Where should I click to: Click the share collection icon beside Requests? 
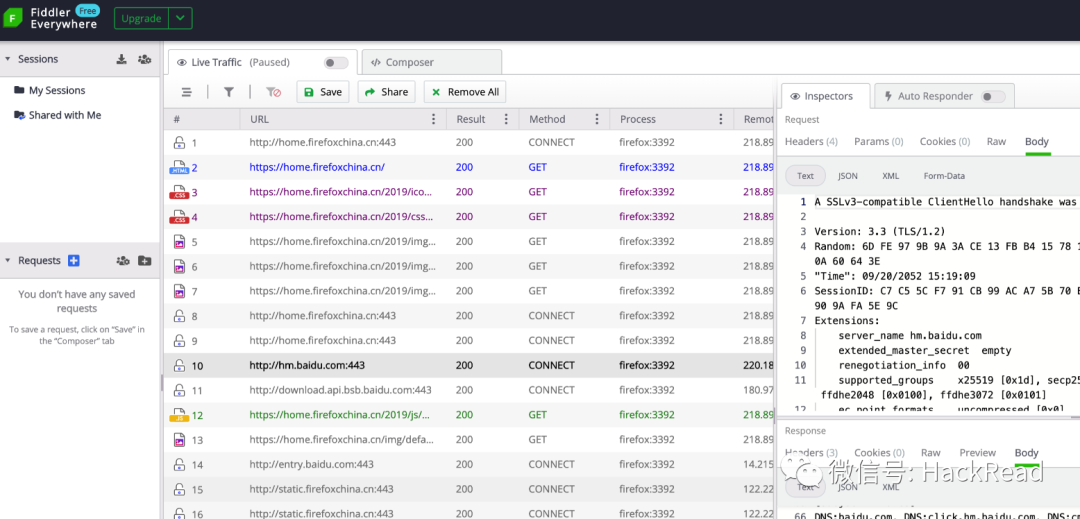(122, 261)
